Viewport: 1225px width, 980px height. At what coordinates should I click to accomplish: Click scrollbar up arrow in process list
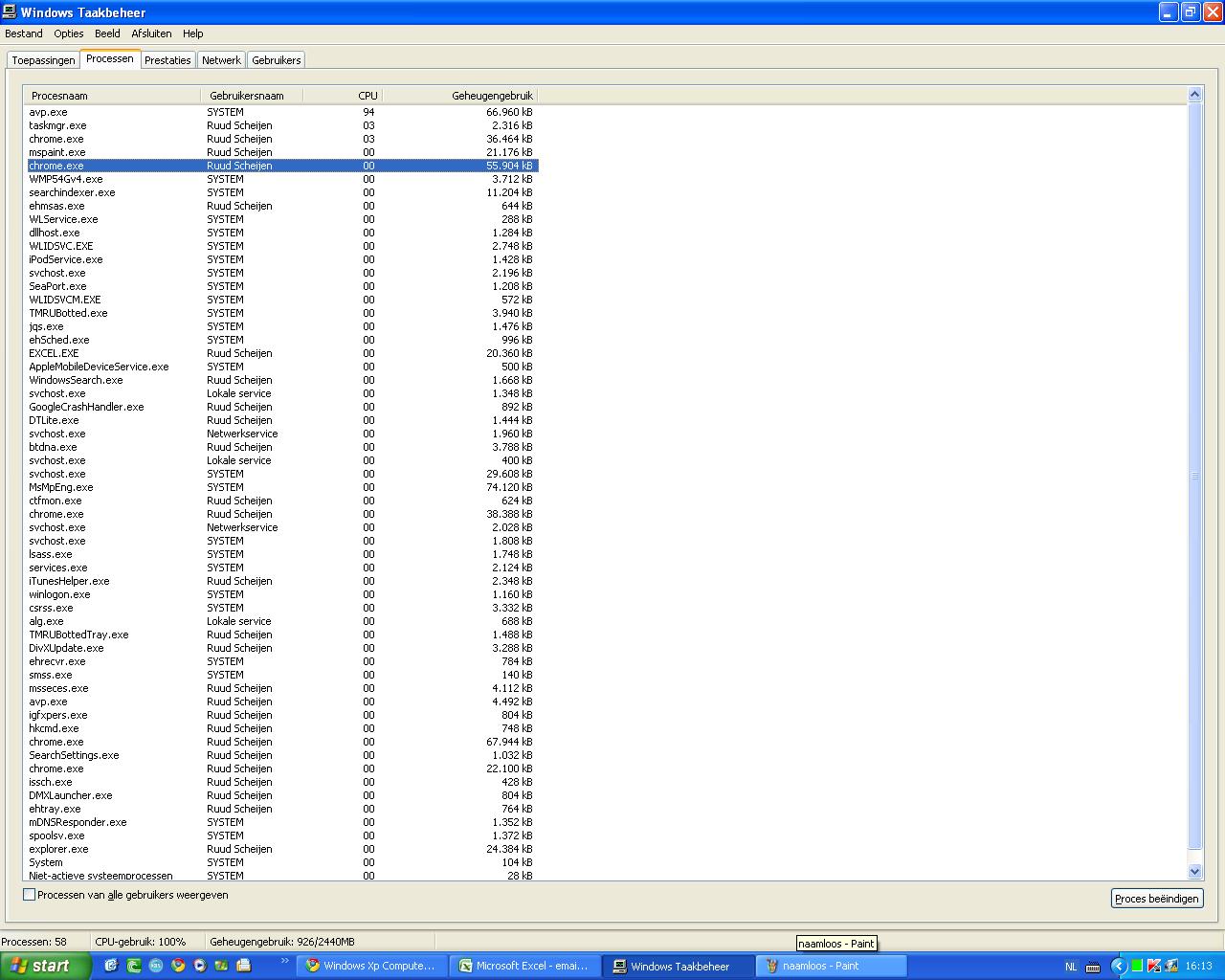pos(1194,94)
